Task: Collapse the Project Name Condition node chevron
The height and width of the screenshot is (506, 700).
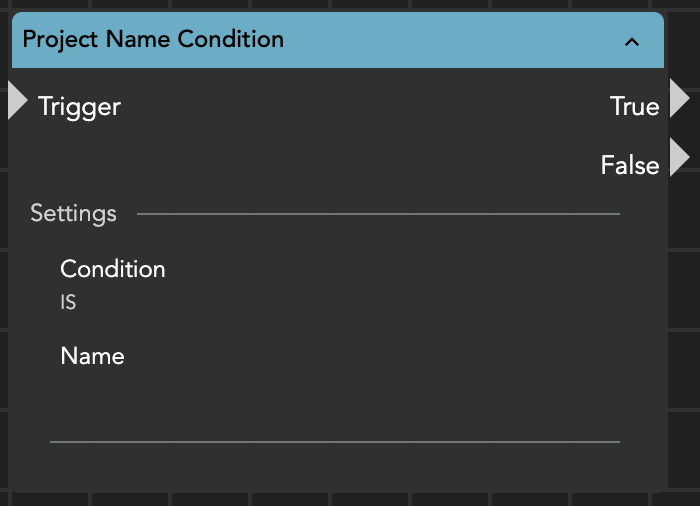Action: pyautogui.click(x=631, y=41)
